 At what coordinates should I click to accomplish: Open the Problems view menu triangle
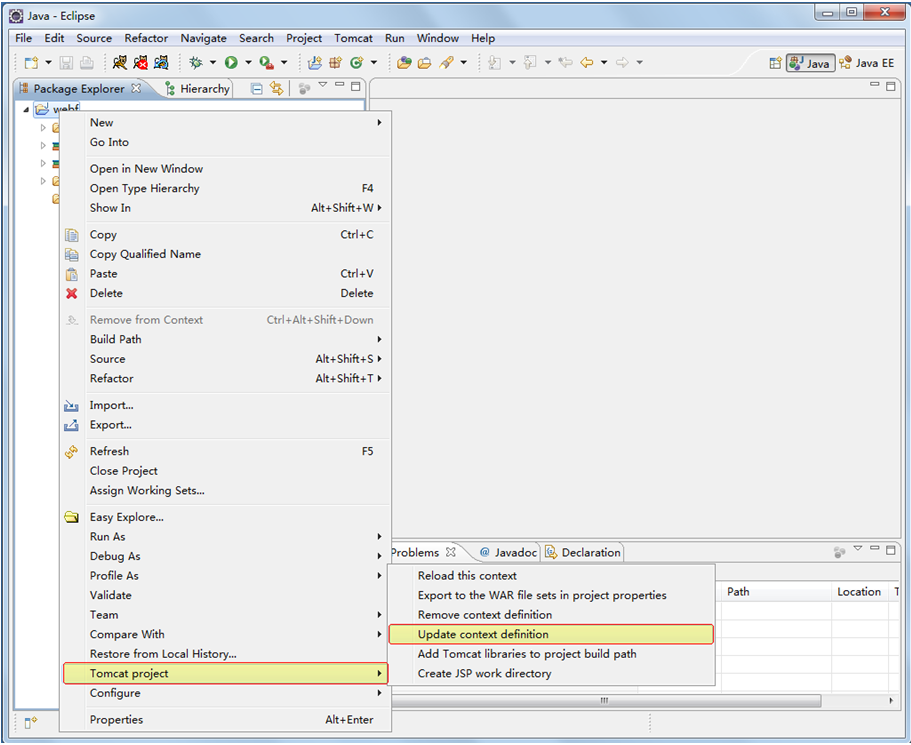(x=858, y=548)
